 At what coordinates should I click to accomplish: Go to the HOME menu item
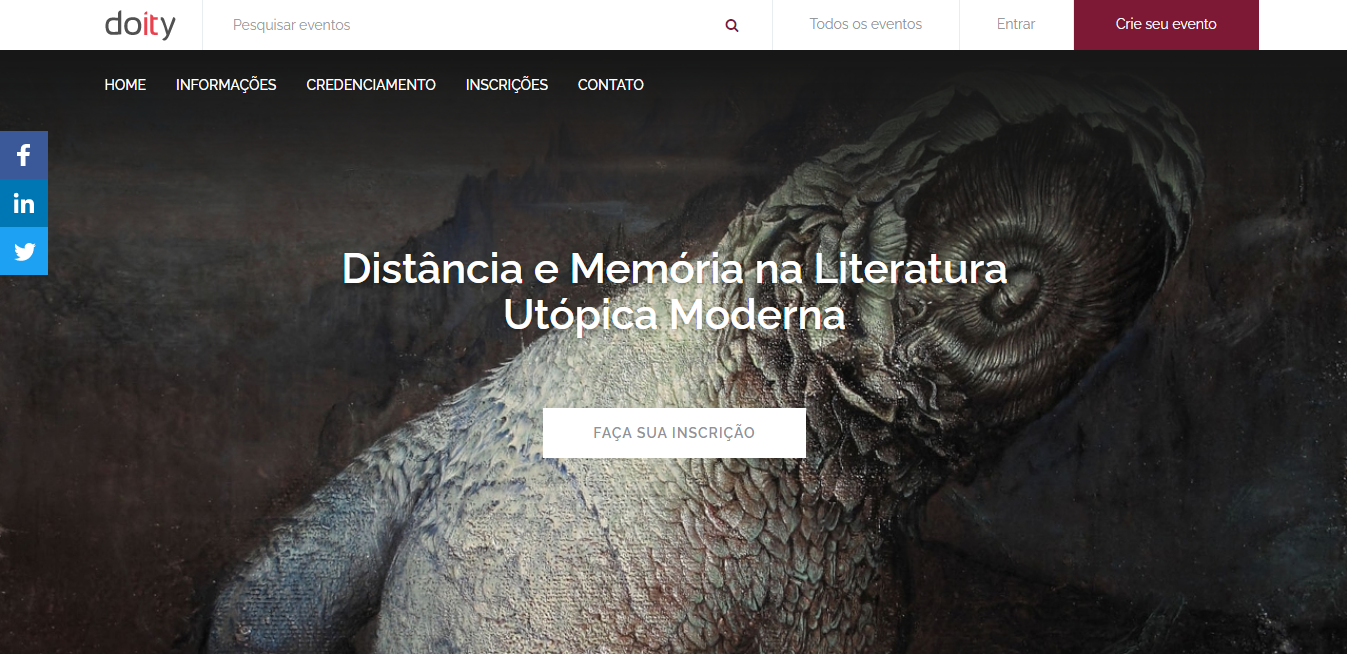click(125, 85)
